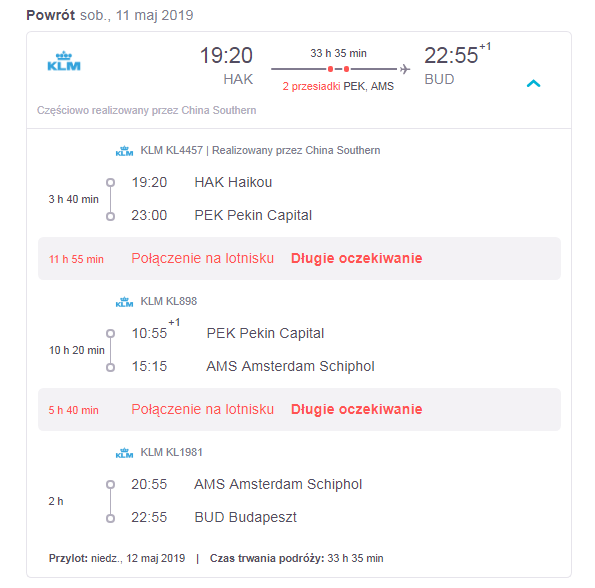The image size is (595, 588).
Task: Click the 2 przesiadki PEK, AMS label
Action: tap(338, 86)
